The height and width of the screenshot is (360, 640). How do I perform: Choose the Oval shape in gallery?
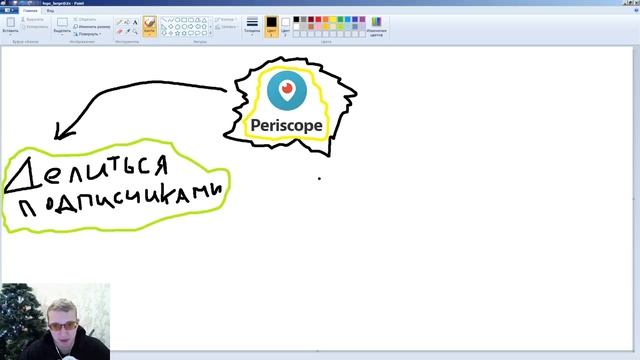coord(178,20)
